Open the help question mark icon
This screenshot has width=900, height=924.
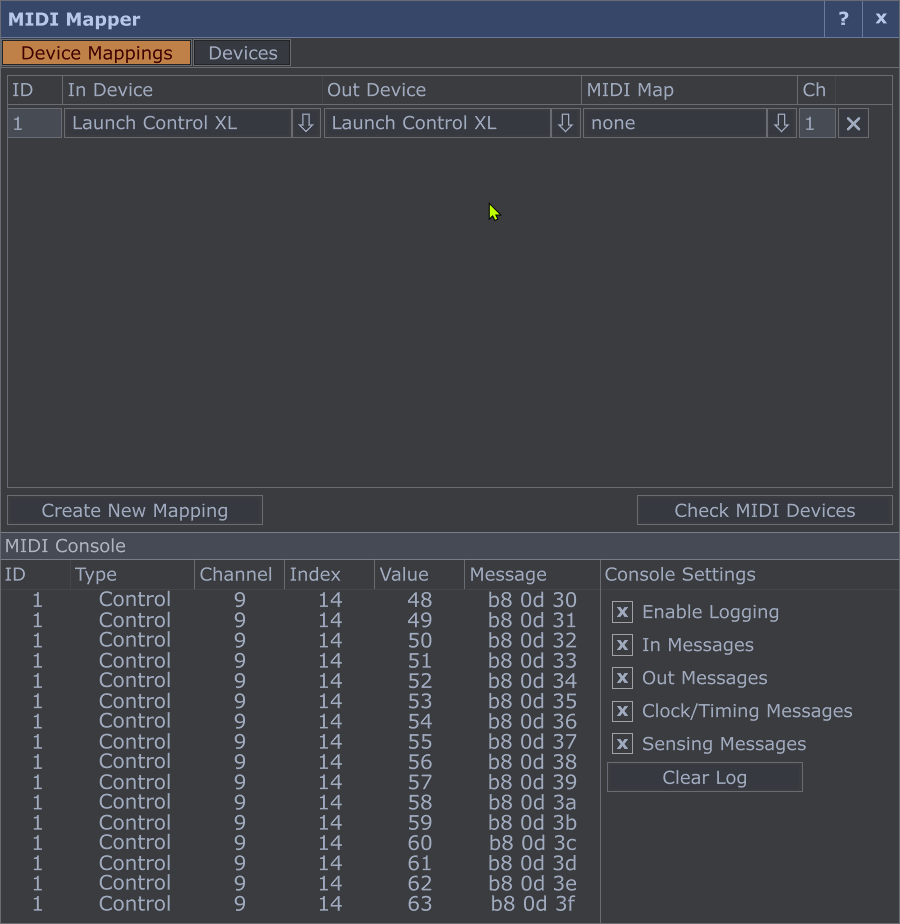tap(843, 19)
